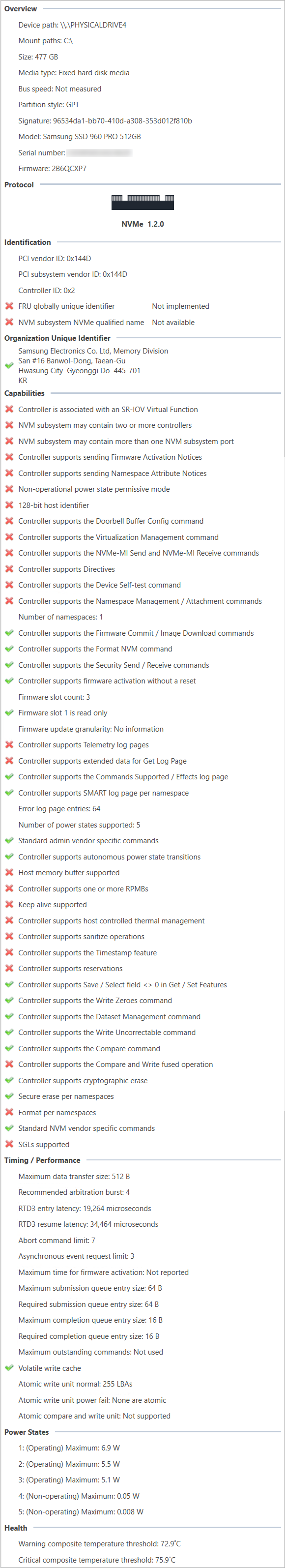Click green check beside cryptographic erase support
This screenshot has width=285, height=1568.
(x=9, y=1080)
